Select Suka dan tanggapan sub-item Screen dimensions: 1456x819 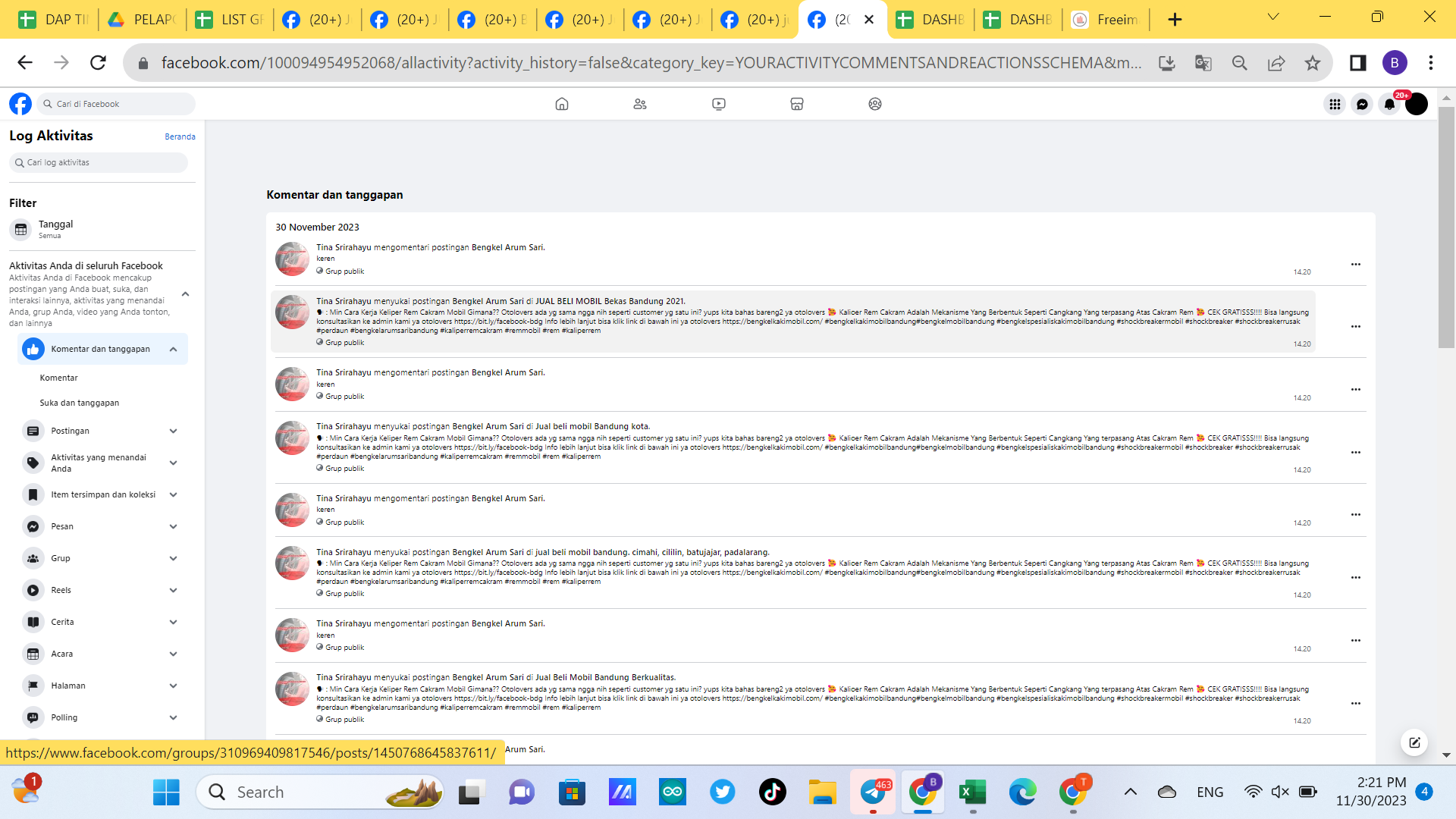click(80, 403)
